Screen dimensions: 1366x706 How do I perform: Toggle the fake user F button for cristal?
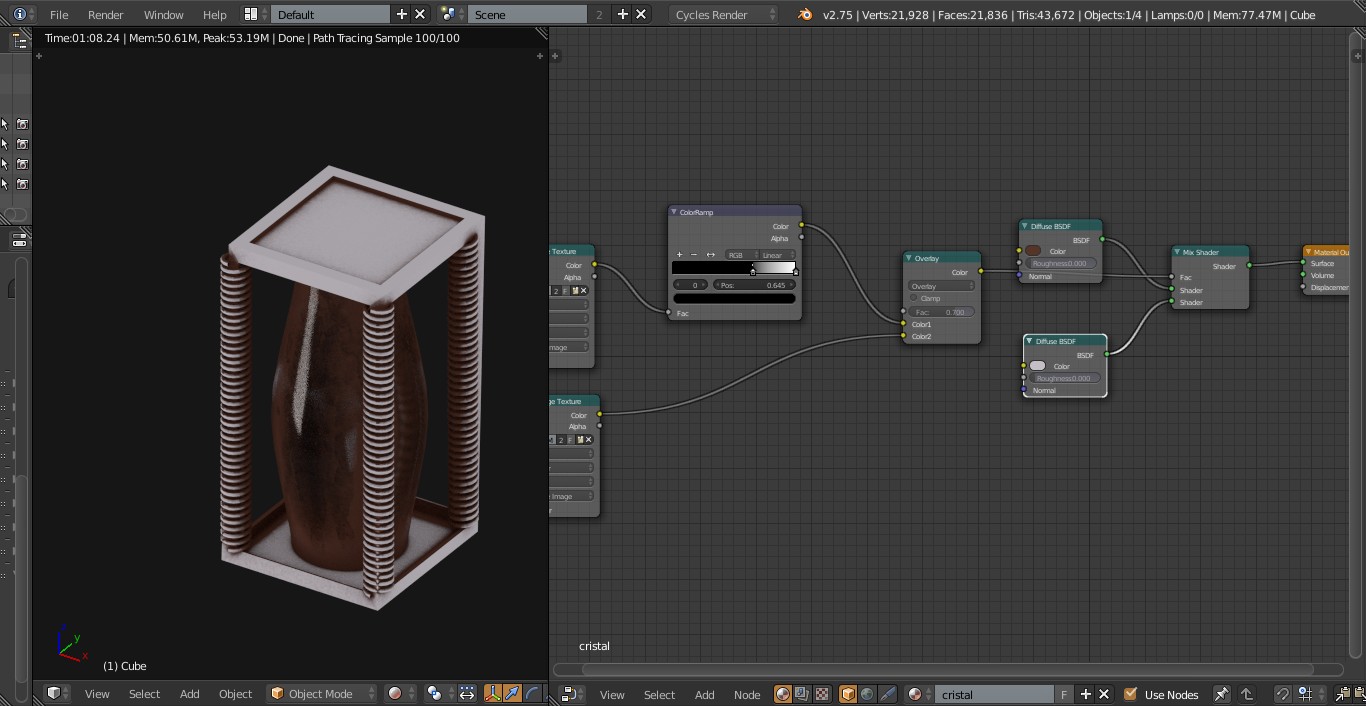[x=1064, y=694]
